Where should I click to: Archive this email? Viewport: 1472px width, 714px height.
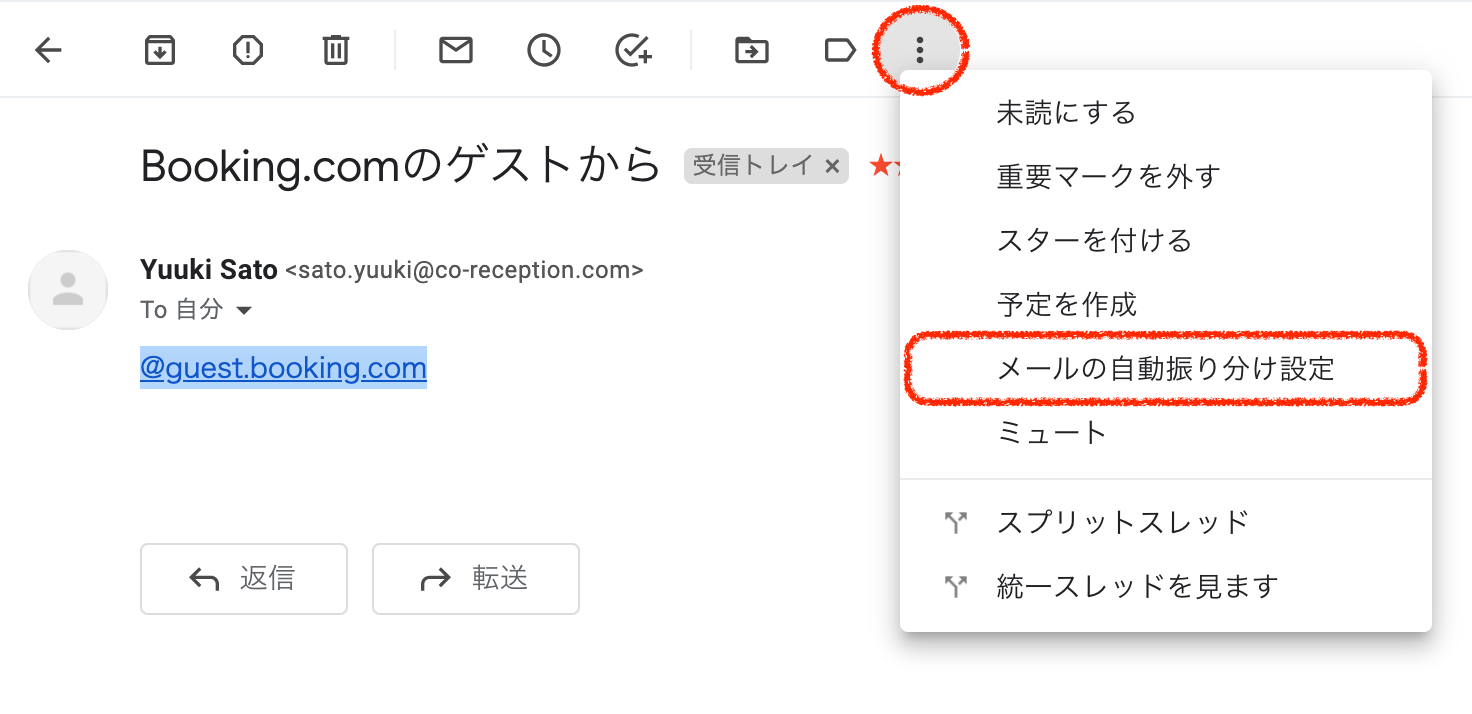coord(160,50)
